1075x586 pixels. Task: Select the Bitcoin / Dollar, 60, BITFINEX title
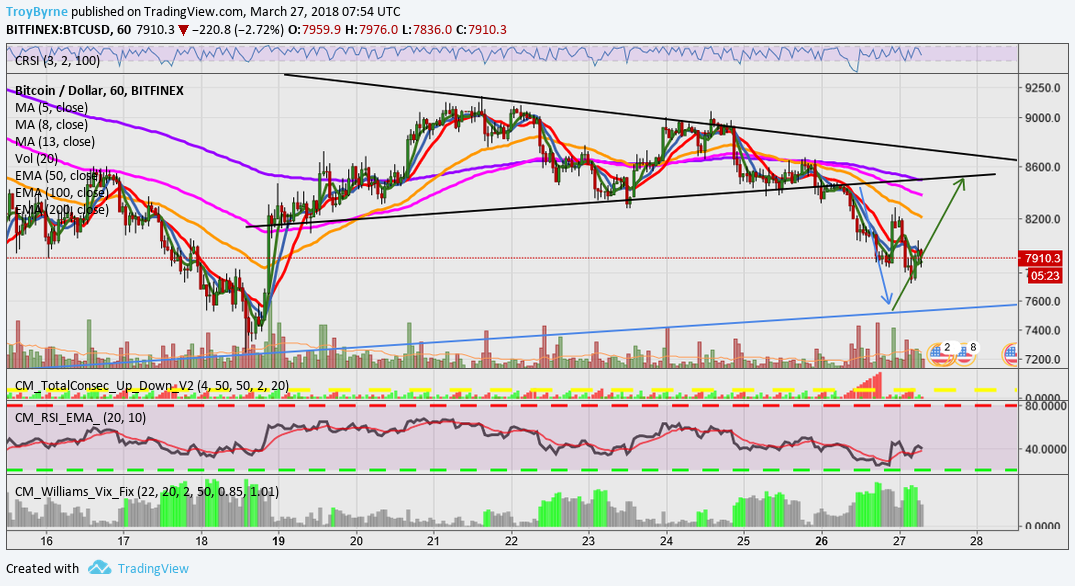click(x=99, y=90)
